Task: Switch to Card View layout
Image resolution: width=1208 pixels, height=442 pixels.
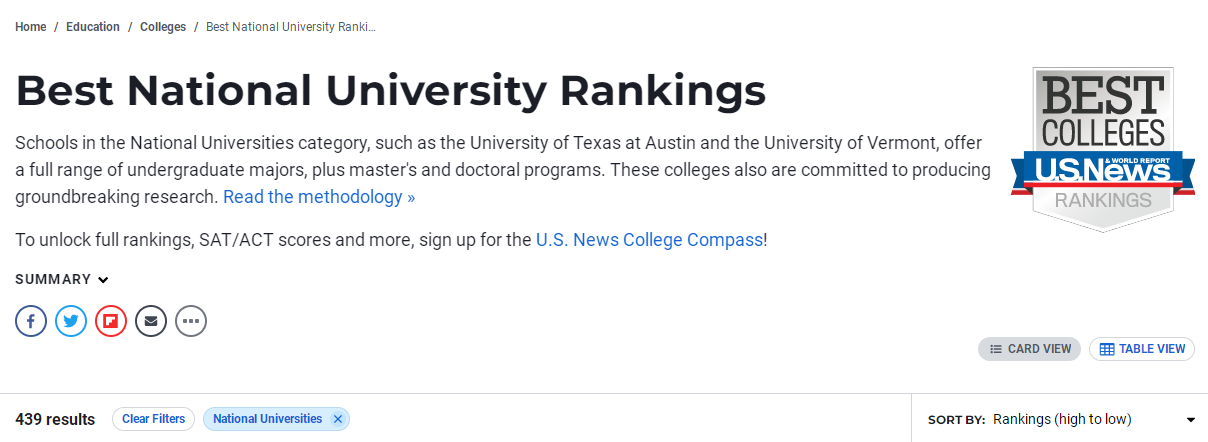Action: tap(1029, 349)
